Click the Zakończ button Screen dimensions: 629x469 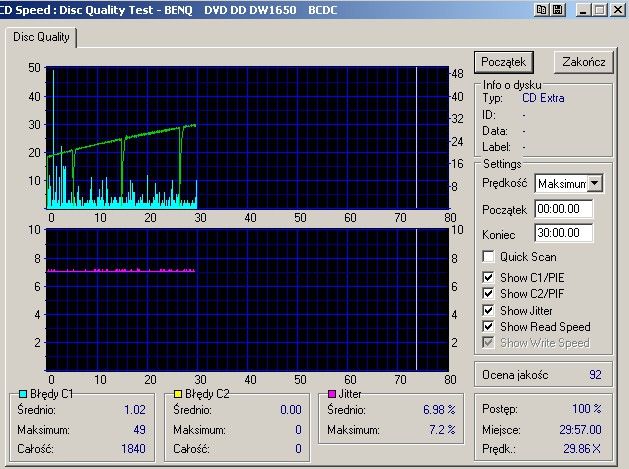(x=584, y=62)
